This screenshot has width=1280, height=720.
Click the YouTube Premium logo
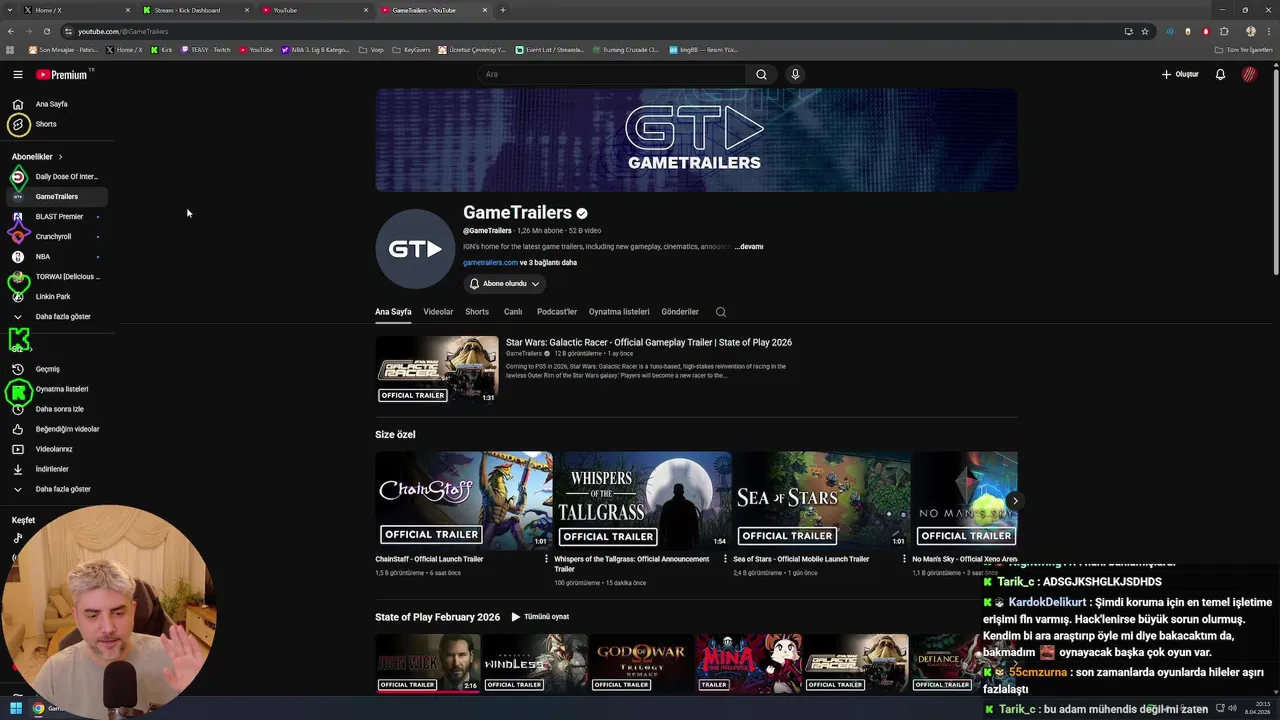[x=63, y=74]
